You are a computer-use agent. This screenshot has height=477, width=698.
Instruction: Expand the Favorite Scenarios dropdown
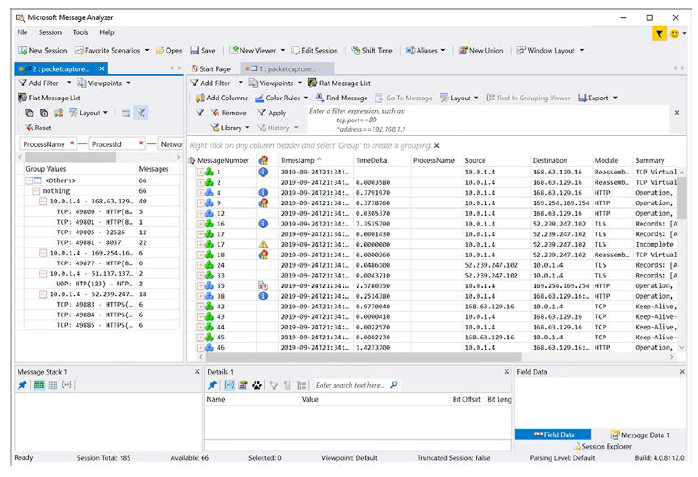tap(147, 50)
